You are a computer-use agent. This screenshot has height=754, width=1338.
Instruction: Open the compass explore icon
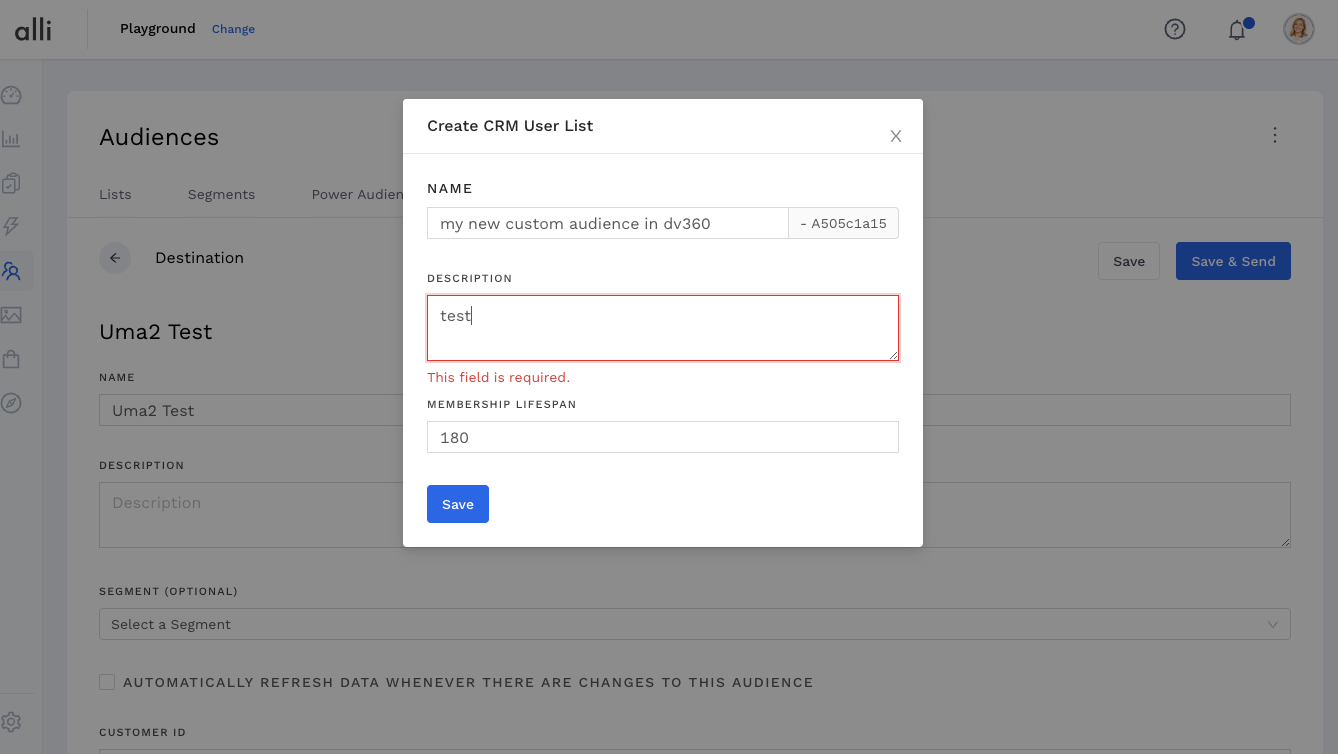[11, 403]
